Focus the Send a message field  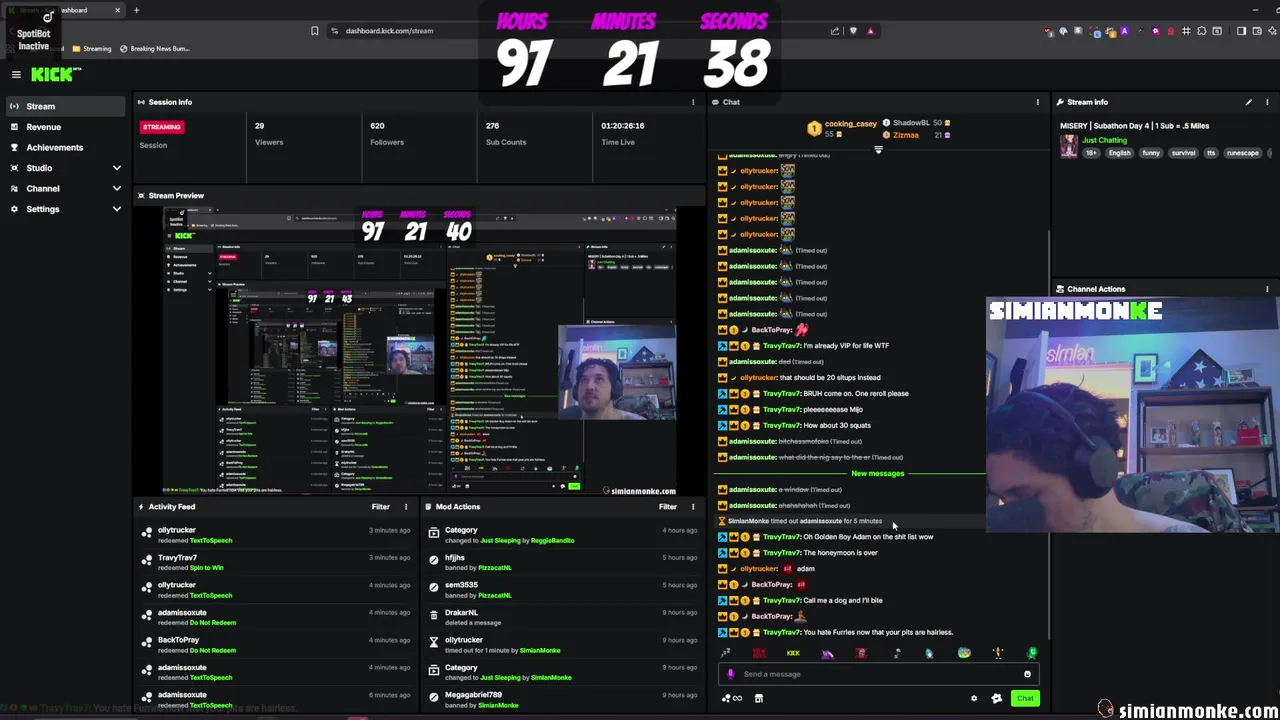click(878, 674)
